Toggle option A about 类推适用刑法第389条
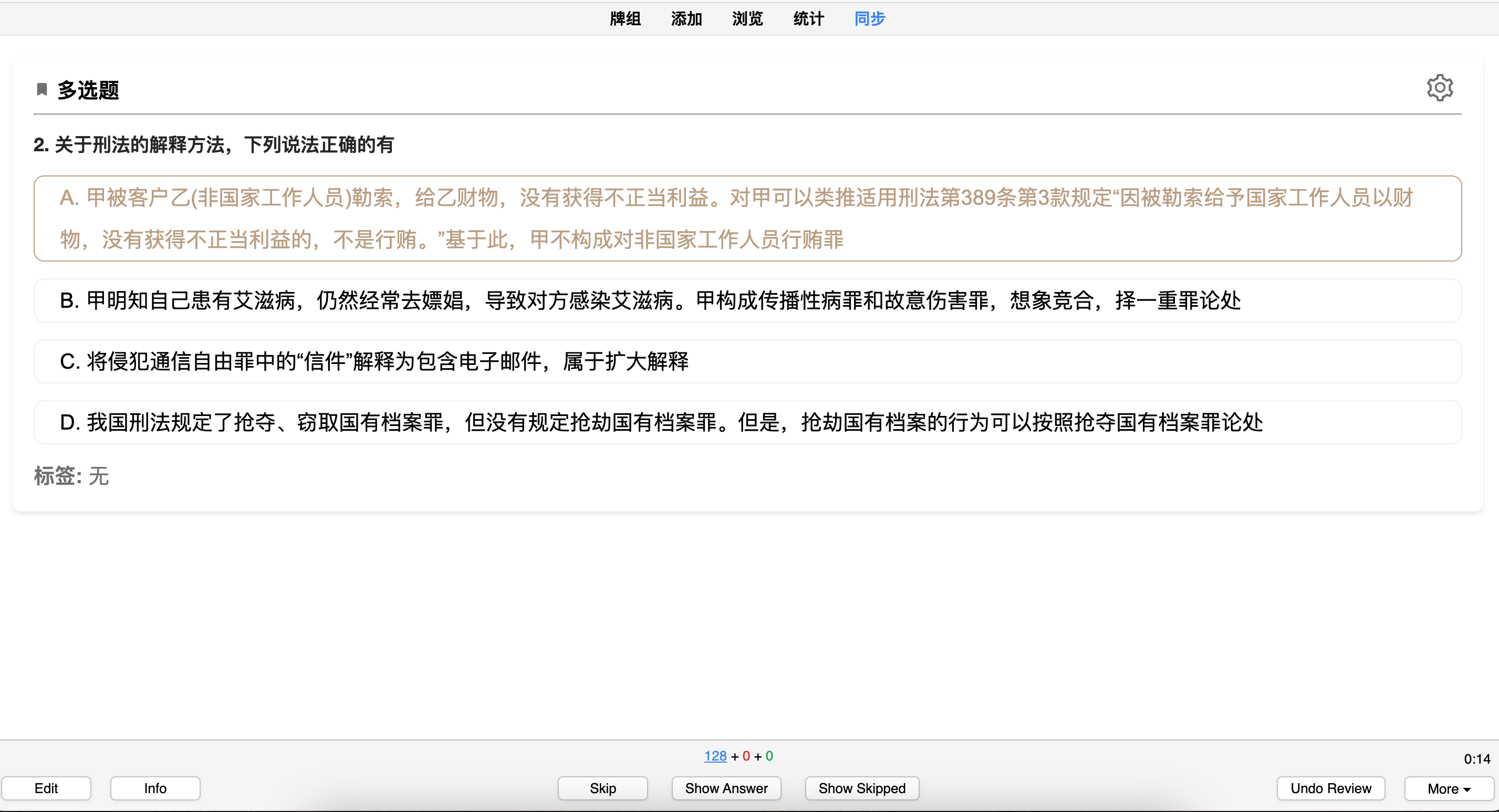 tap(748, 218)
